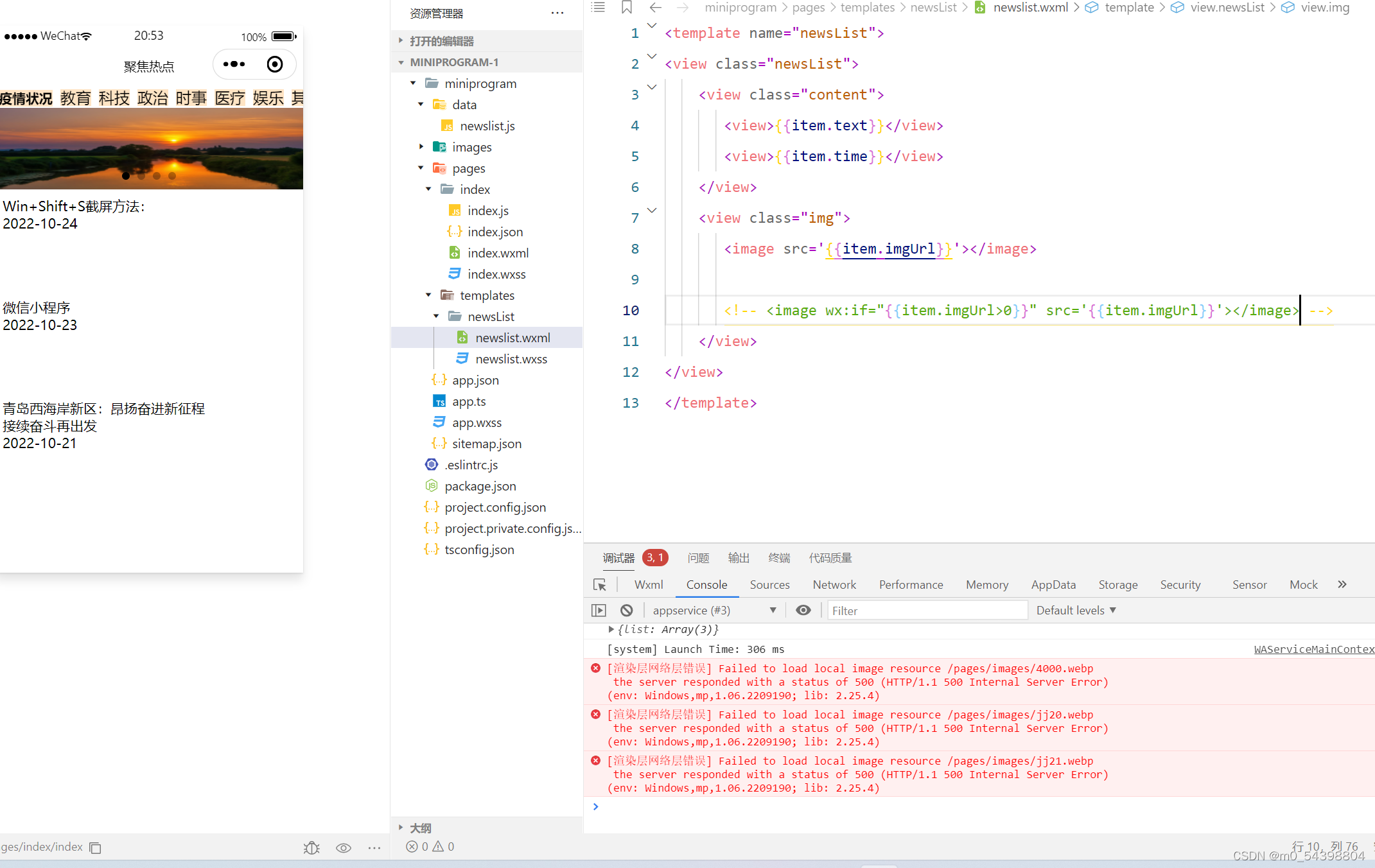
Task: Click the back navigation arrow icon
Action: [654, 7]
